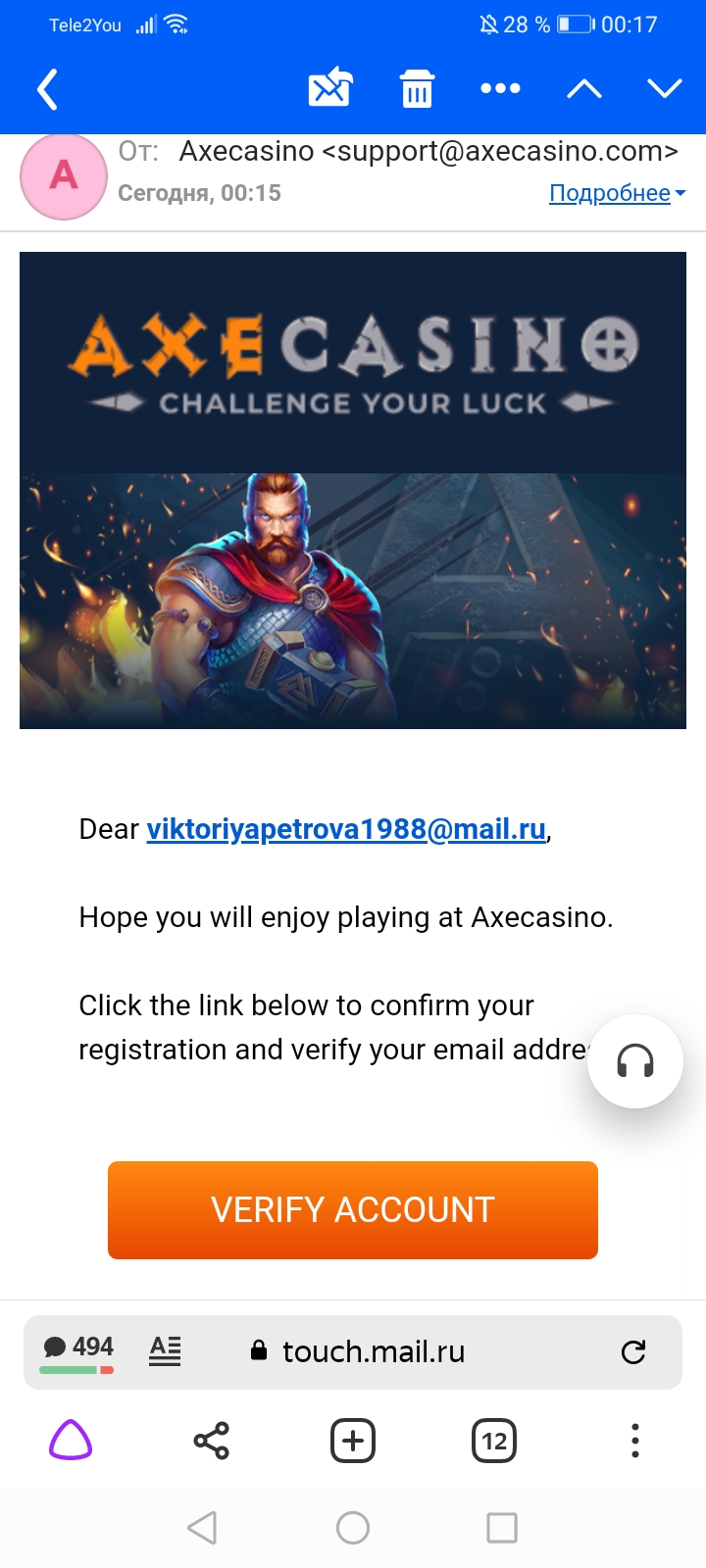Tap the sender avatar with letter A
The image size is (706, 1568).
[x=64, y=176]
